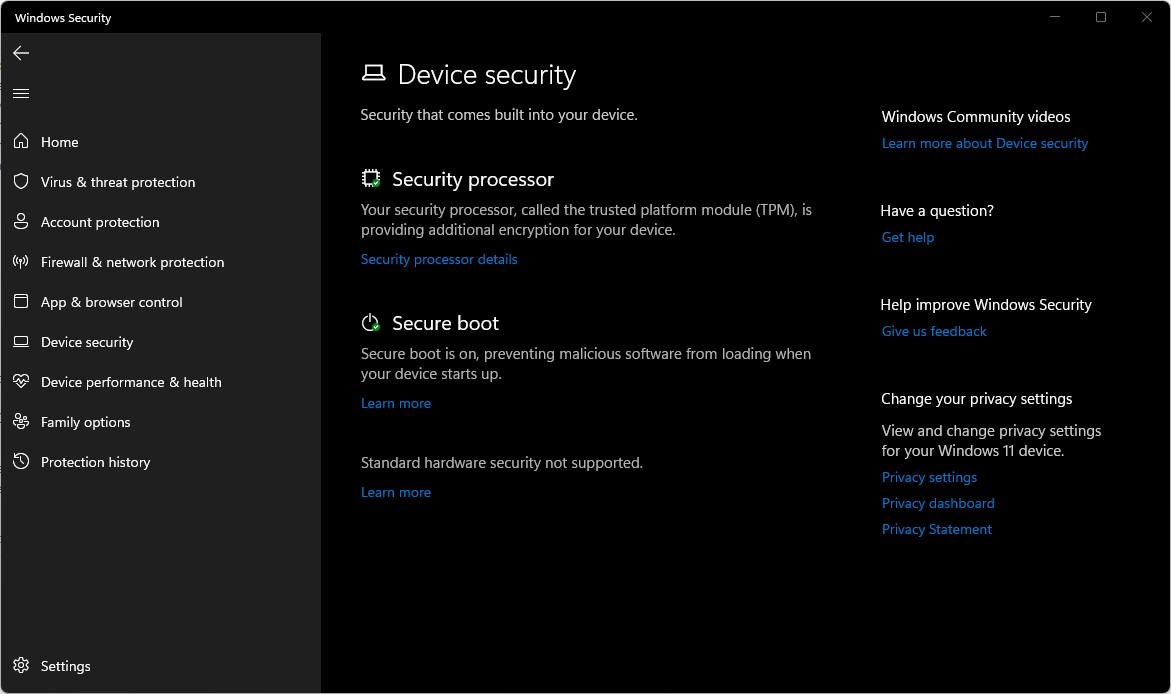Click the Secure boot power icon
1171x694 pixels.
371,323
